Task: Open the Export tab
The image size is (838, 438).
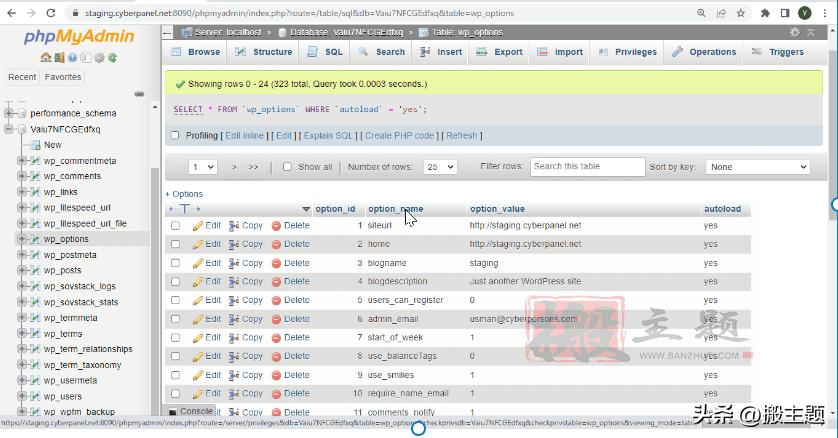Action: (x=500, y=52)
